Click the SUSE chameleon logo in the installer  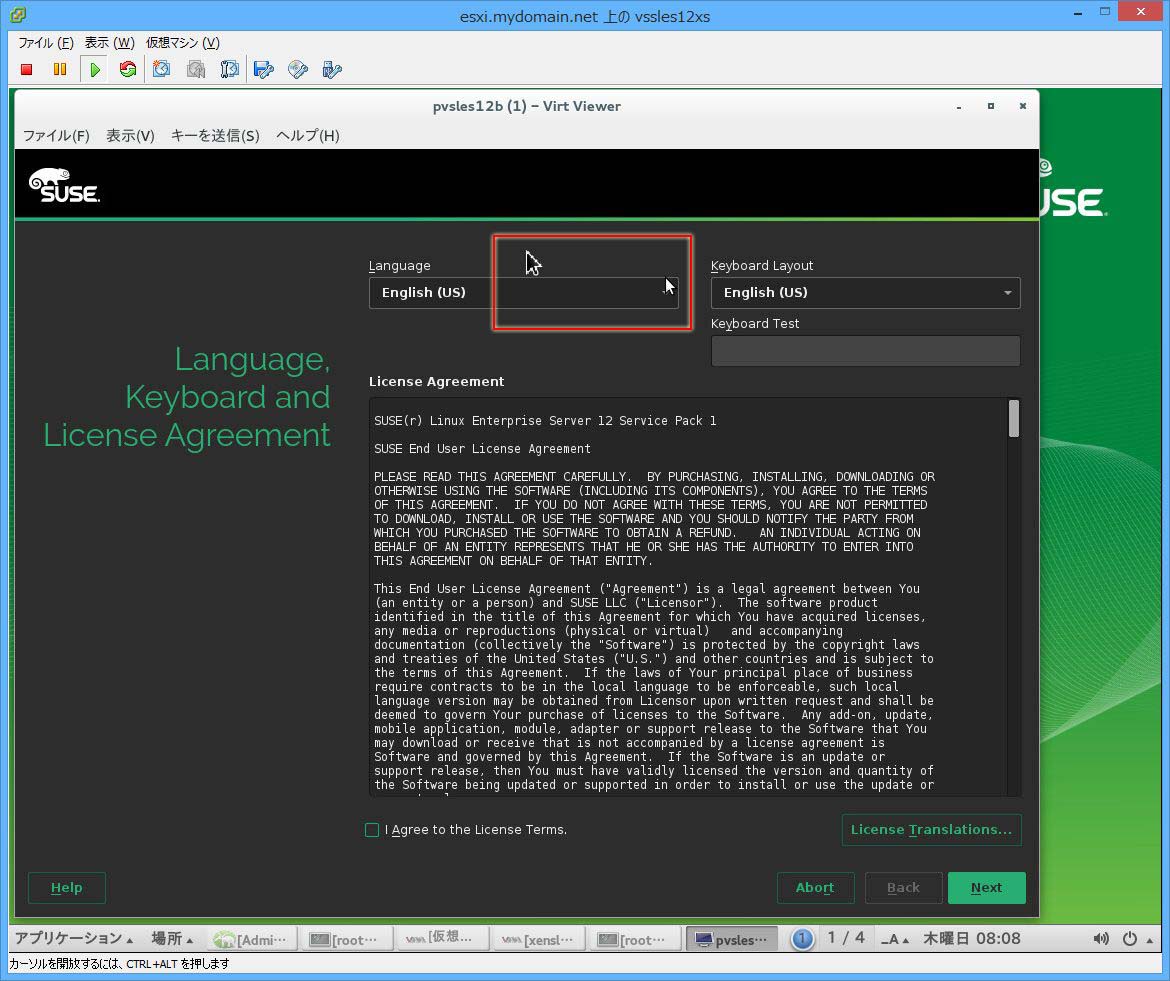[x=64, y=185]
